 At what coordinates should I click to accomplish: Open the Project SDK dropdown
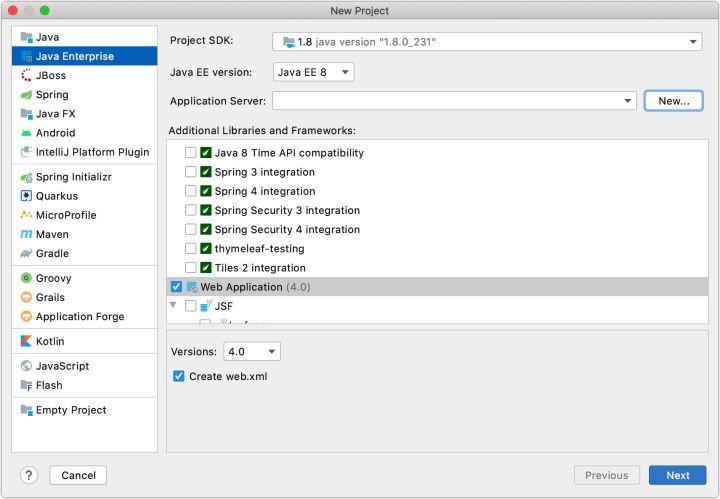click(487, 41)
